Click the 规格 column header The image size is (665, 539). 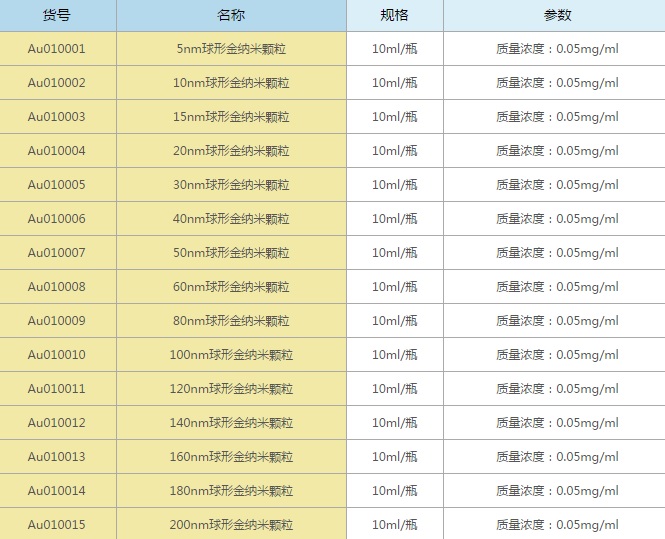click(x=394, y=16)
